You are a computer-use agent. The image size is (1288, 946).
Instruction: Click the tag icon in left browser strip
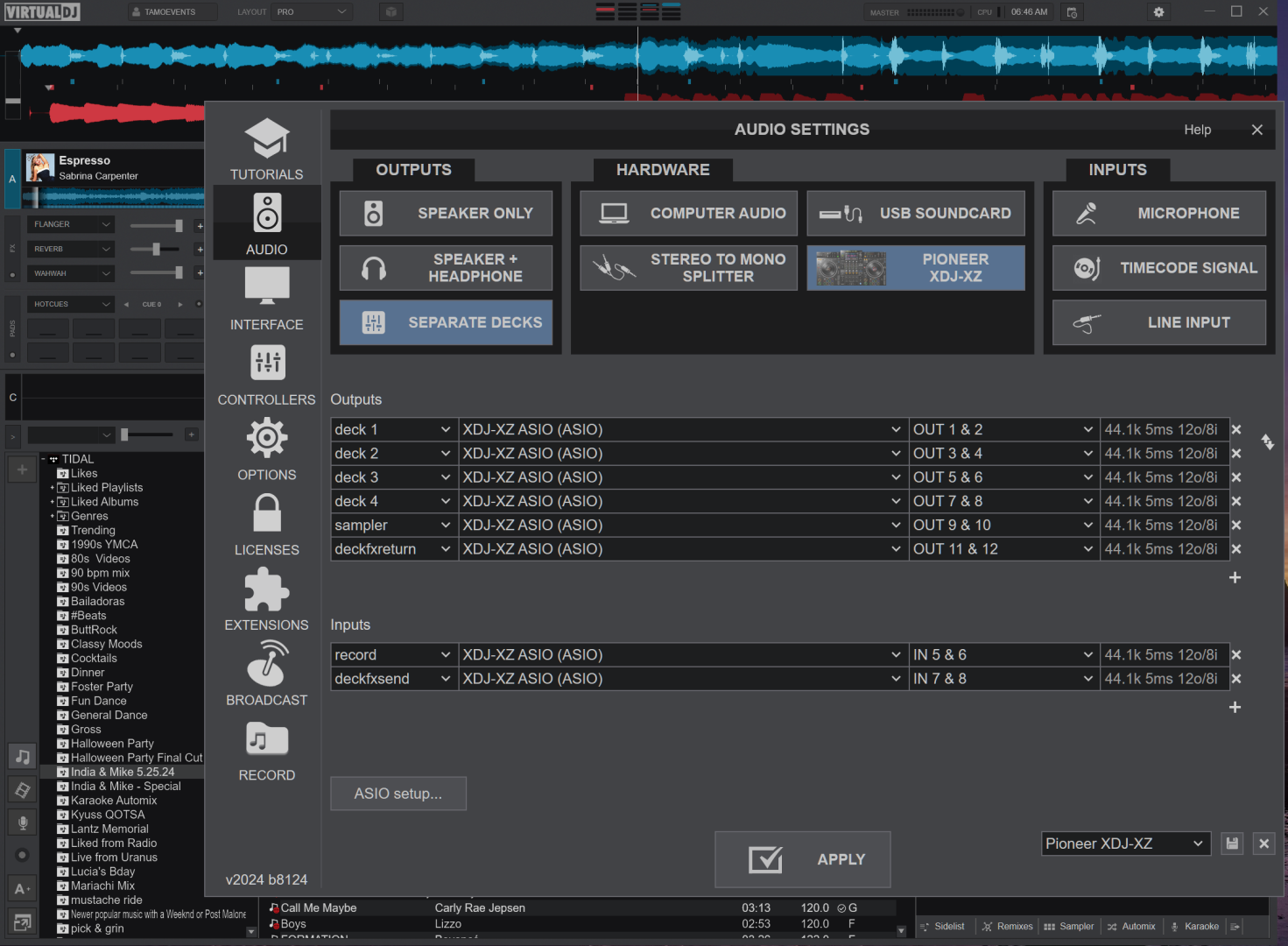(x=23, y=790)
